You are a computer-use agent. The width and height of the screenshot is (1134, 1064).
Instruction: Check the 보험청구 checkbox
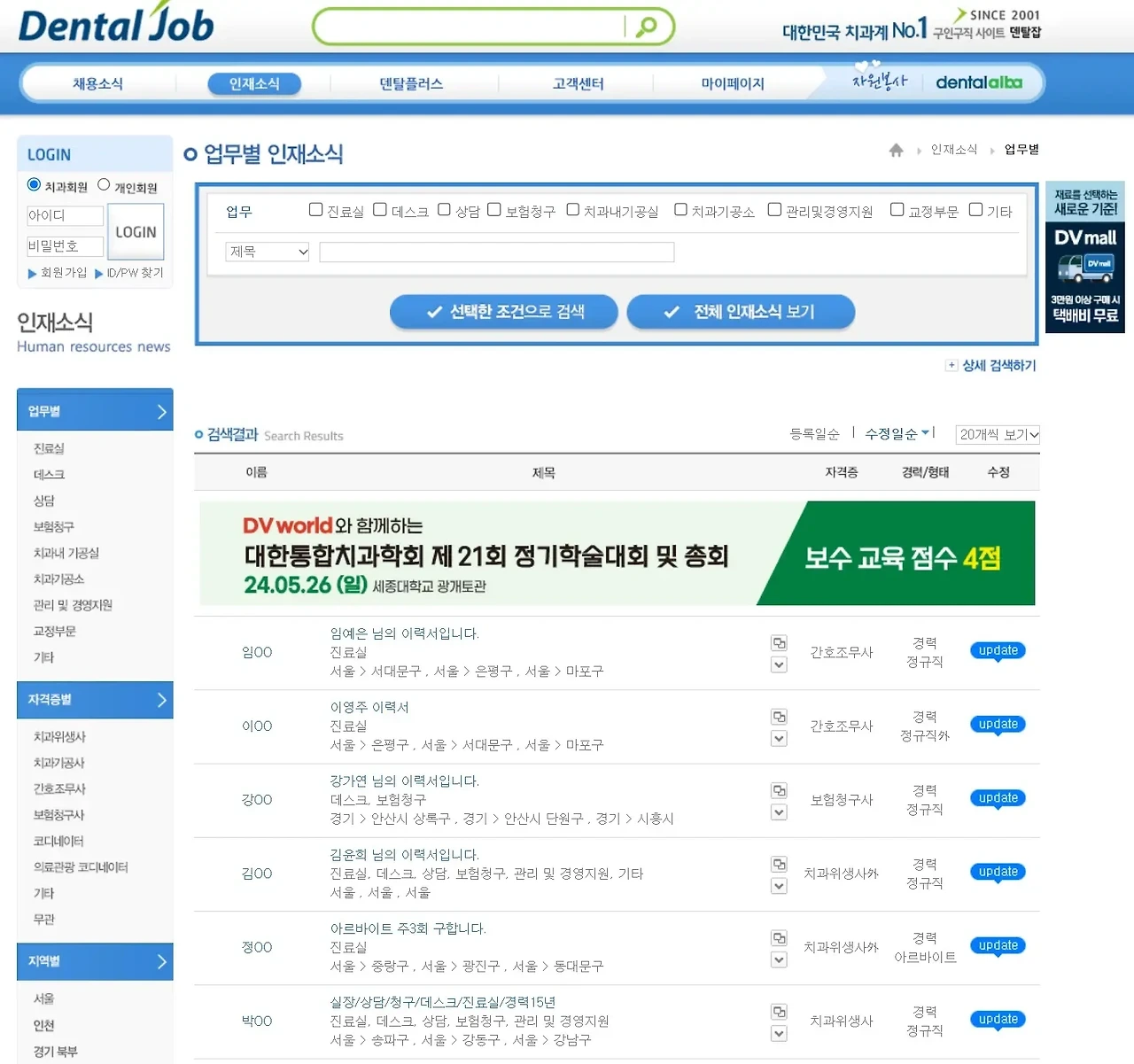coord(493,209)
